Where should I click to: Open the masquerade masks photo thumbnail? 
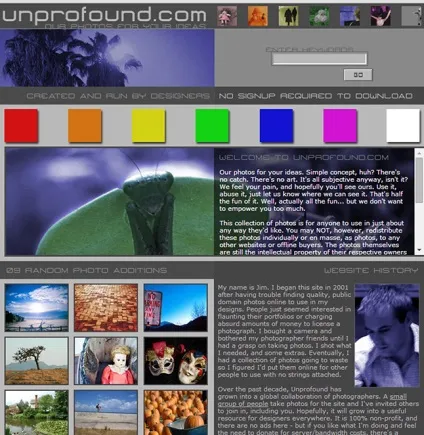click(176, 361)
